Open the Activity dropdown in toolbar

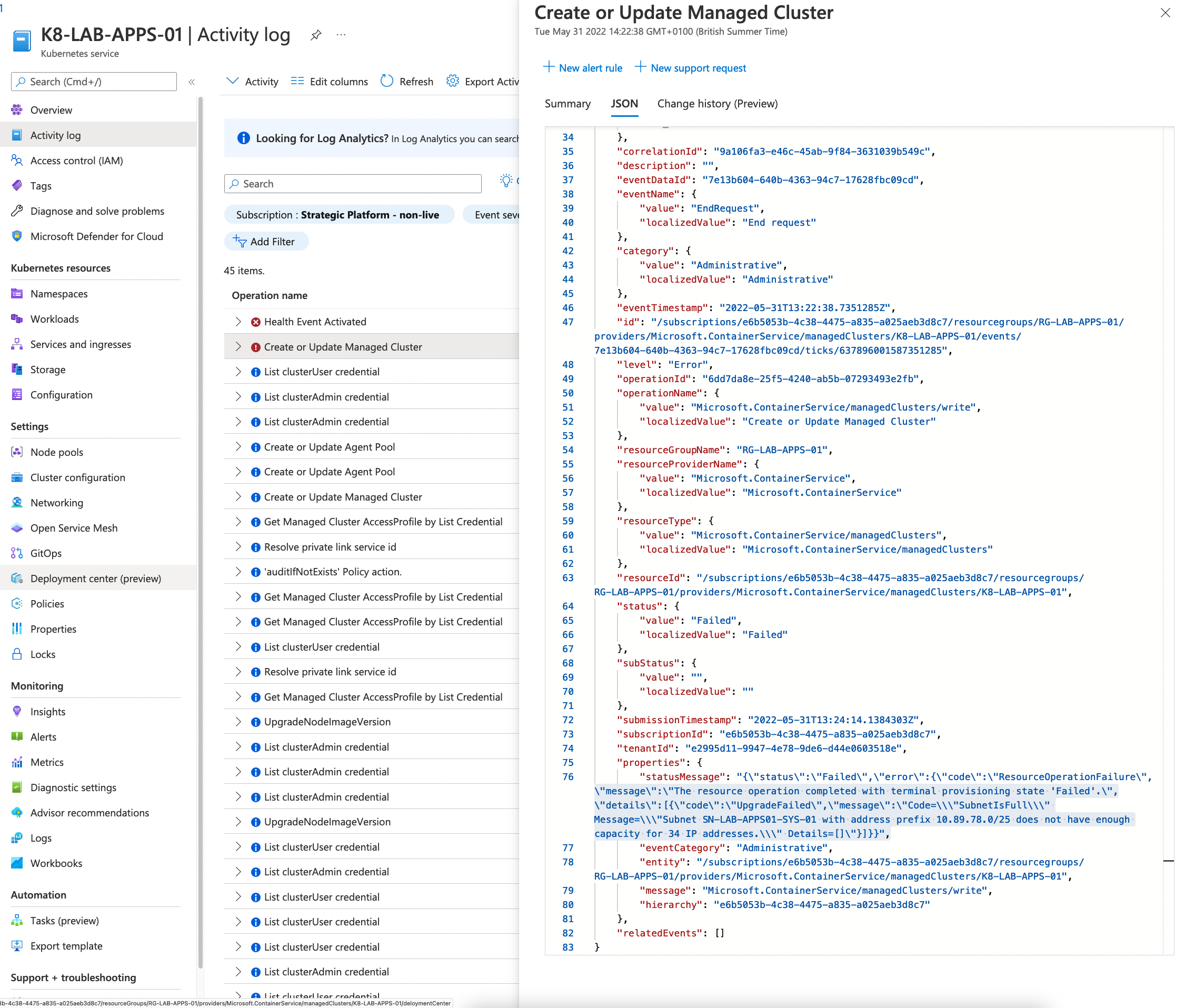[253, 81]
